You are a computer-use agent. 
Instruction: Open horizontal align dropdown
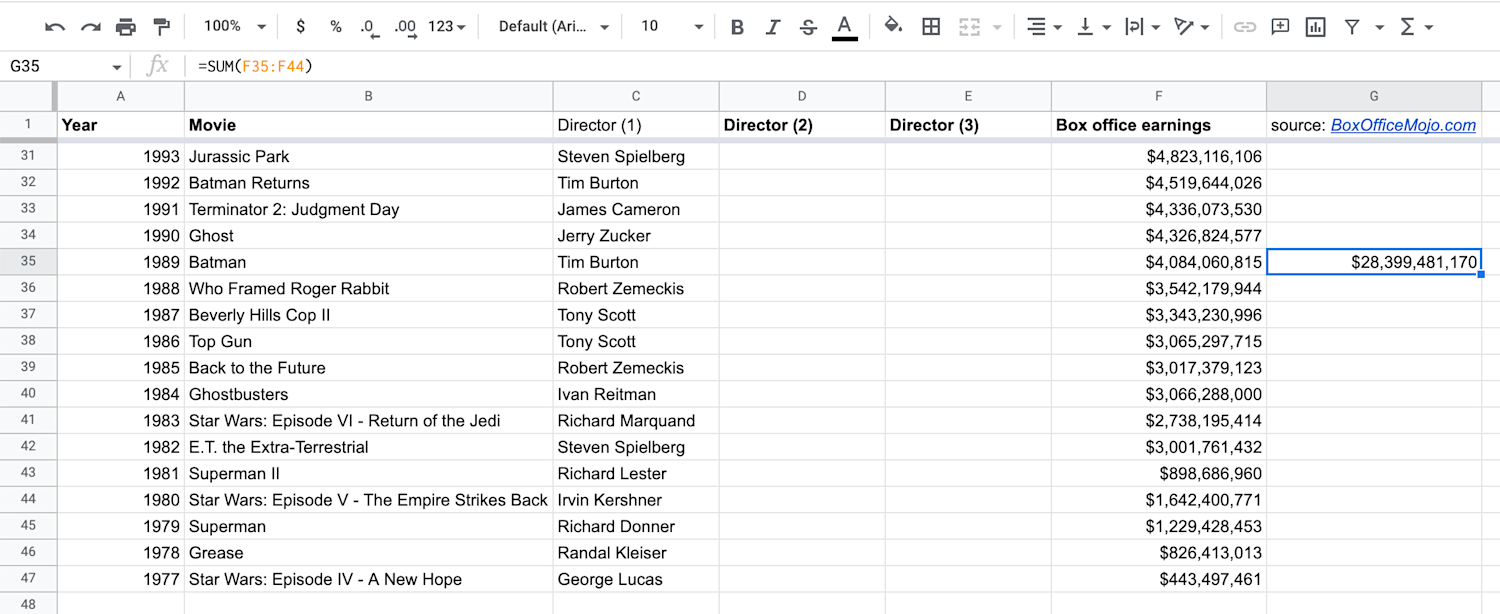1045,27
